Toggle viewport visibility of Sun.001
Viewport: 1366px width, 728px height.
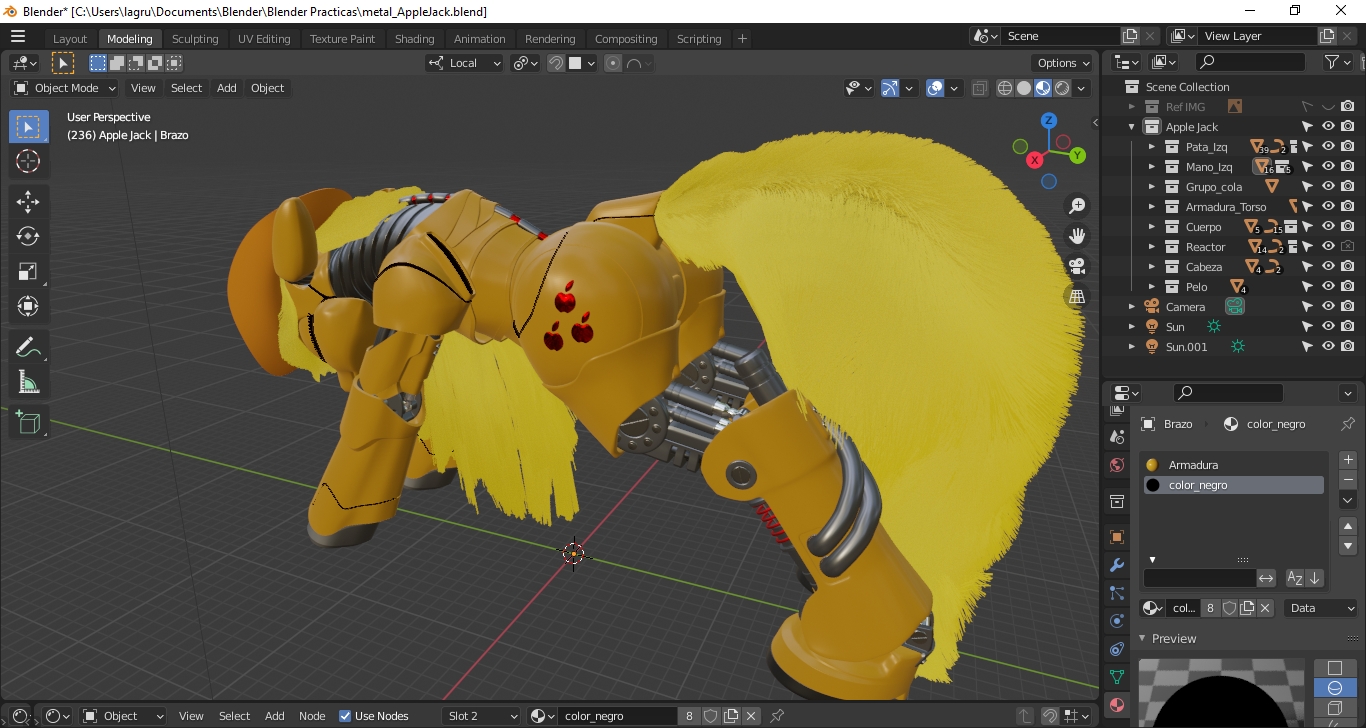(1328, 347)
